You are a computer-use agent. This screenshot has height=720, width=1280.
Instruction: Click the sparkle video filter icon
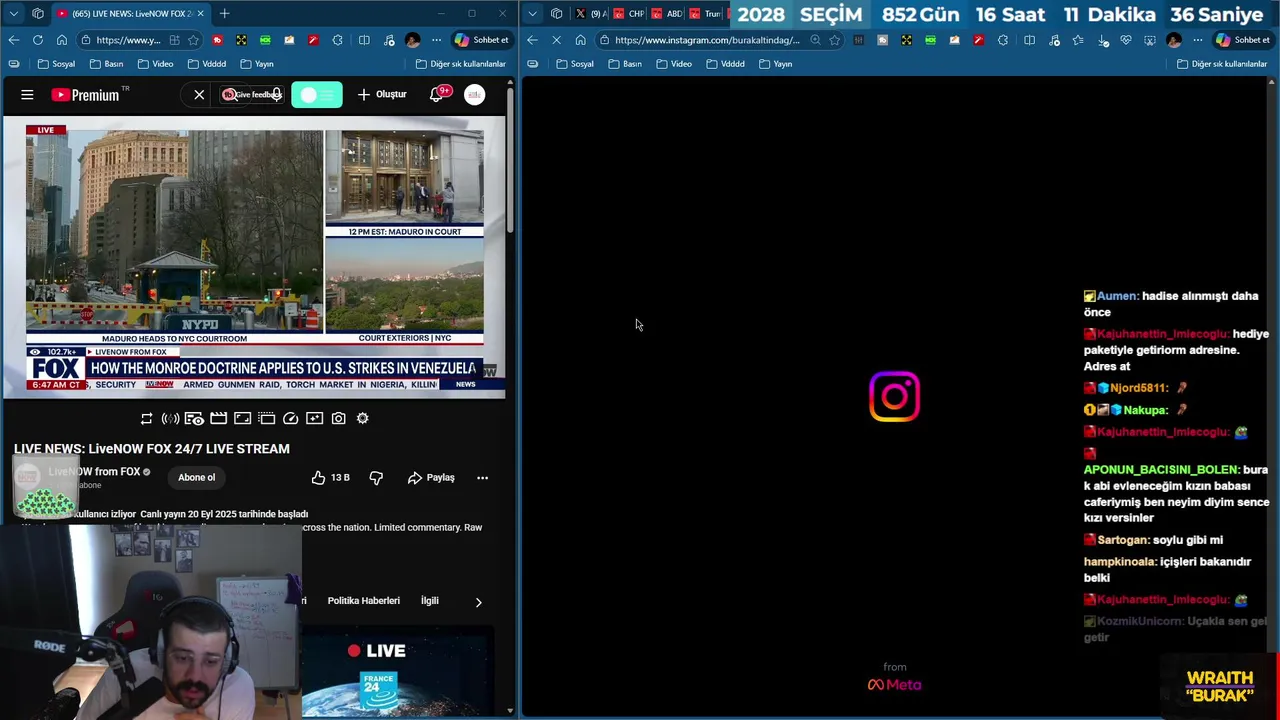coord(314,418)
